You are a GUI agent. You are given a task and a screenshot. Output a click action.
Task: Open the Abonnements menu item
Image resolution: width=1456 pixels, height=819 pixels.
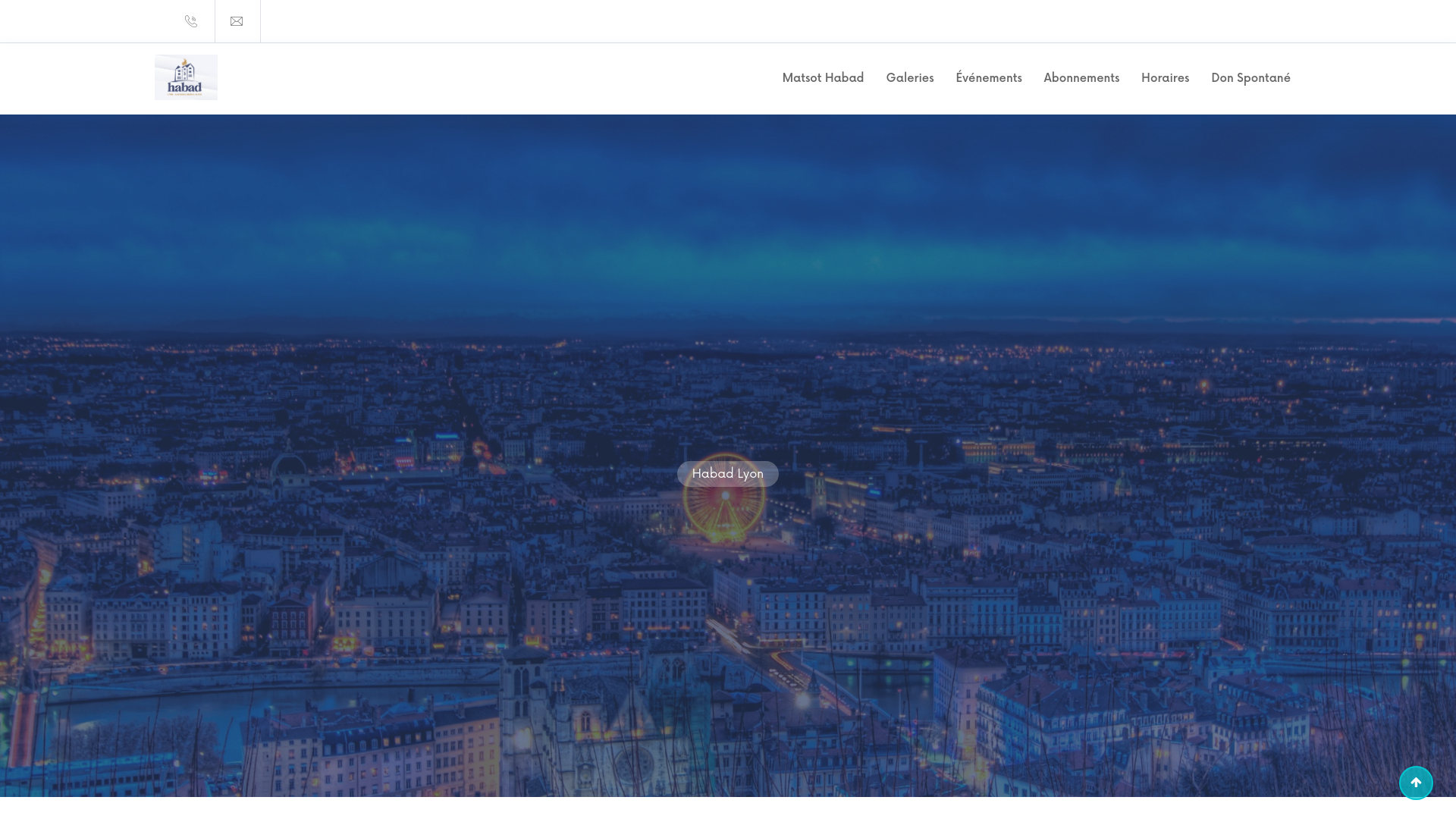1081,78
